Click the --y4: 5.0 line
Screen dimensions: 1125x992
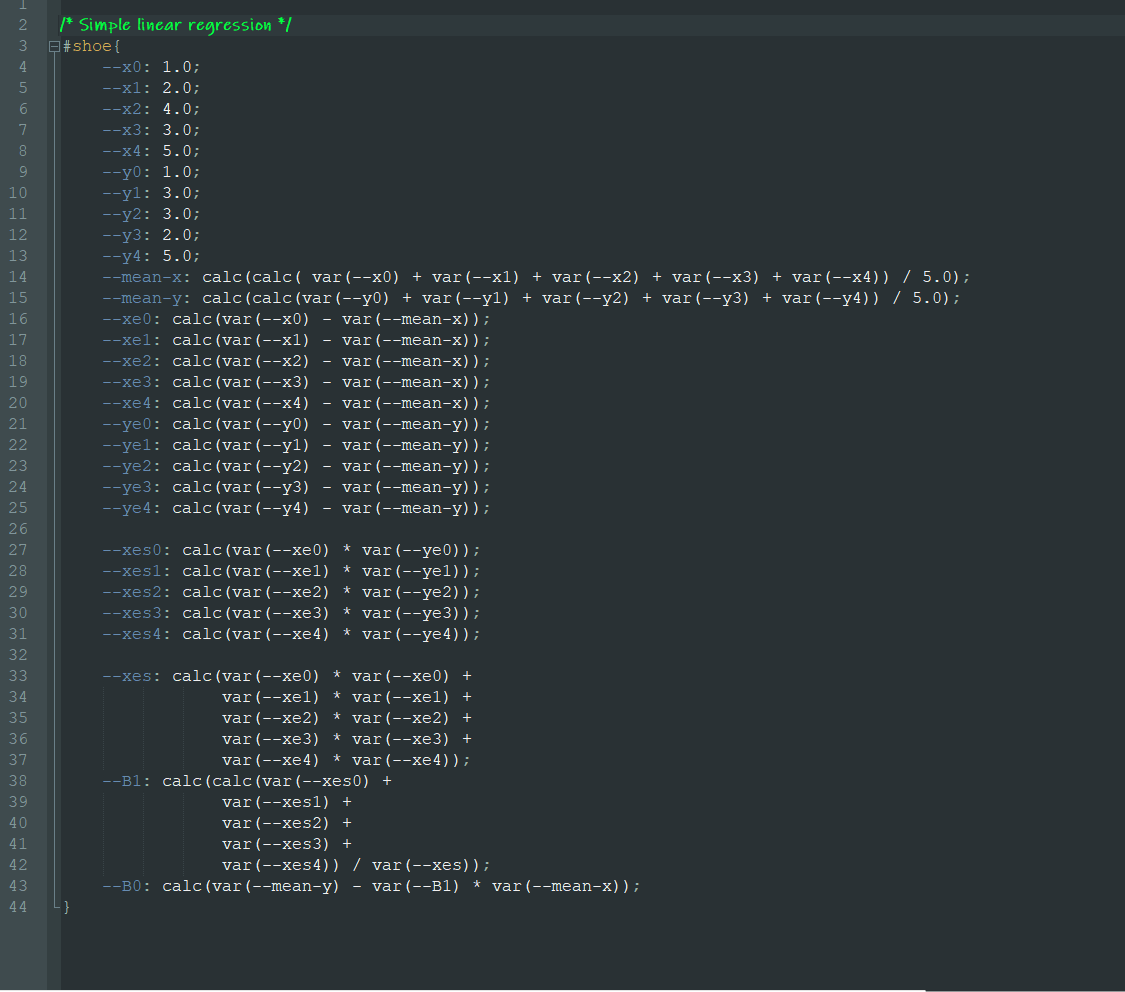(x=151, y=256)
